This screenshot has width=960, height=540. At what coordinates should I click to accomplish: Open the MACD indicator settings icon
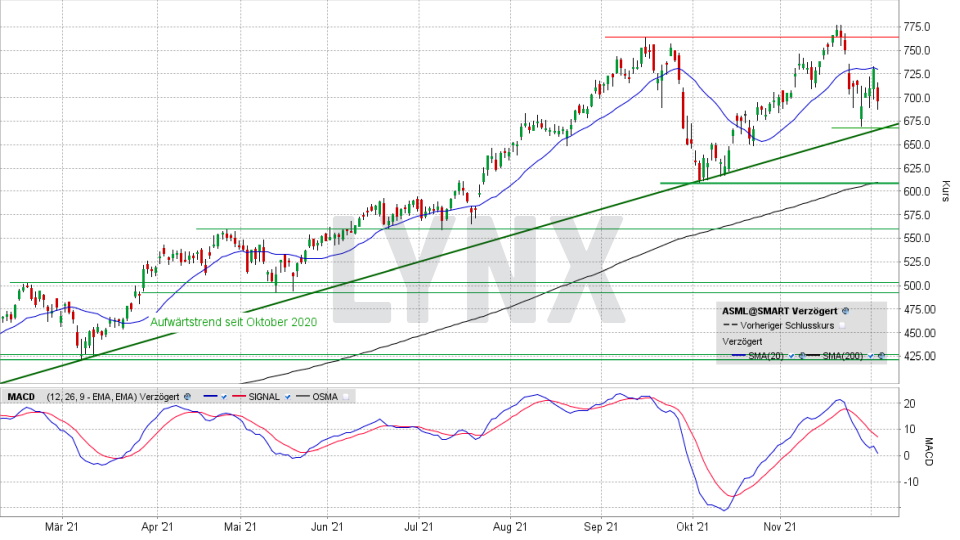coord(187,396)
